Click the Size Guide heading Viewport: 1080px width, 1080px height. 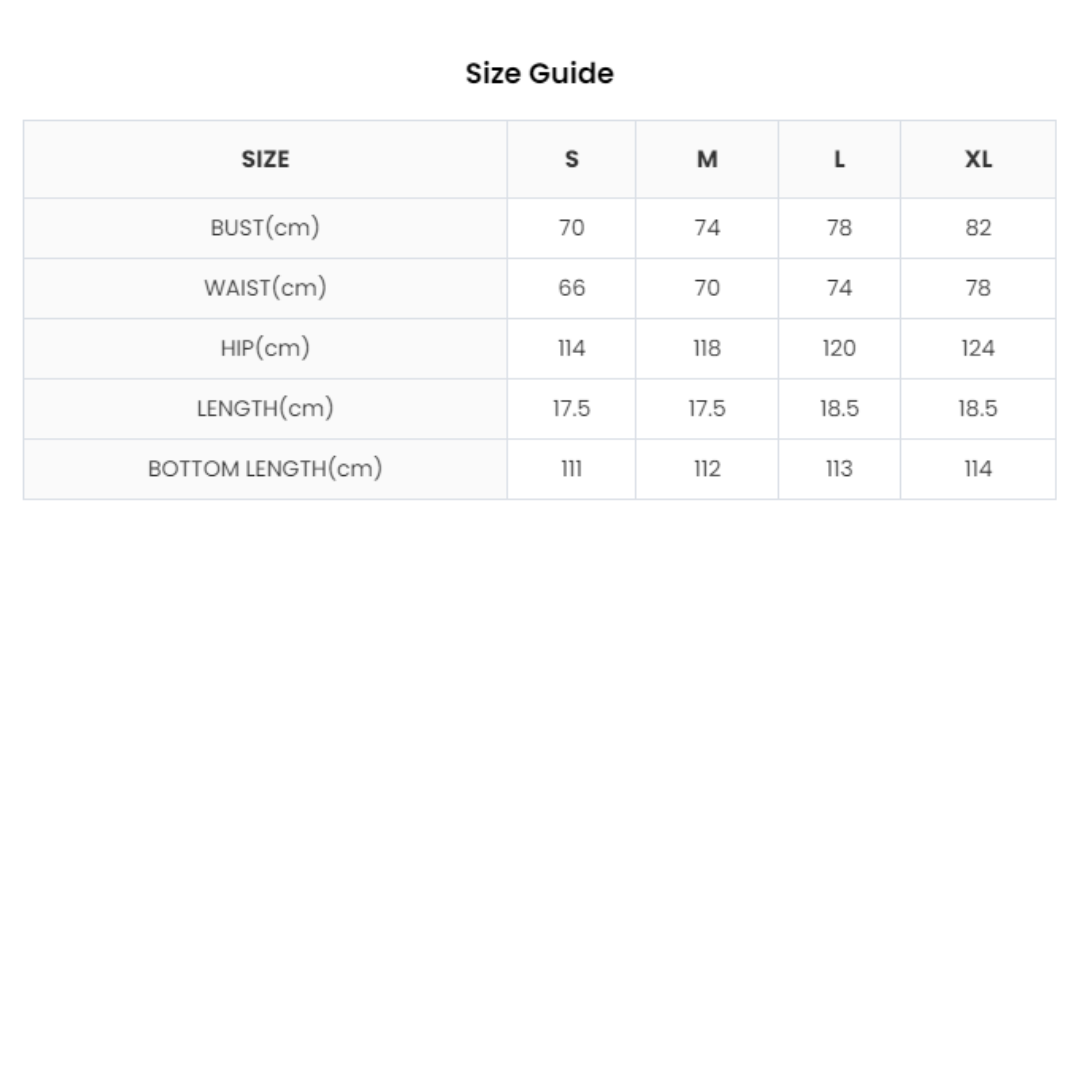539,73
